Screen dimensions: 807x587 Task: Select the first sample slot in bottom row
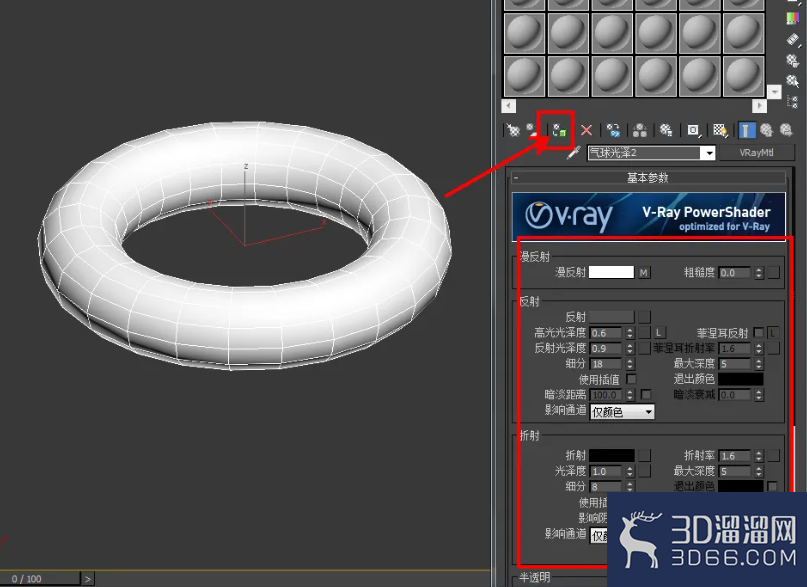524,76
